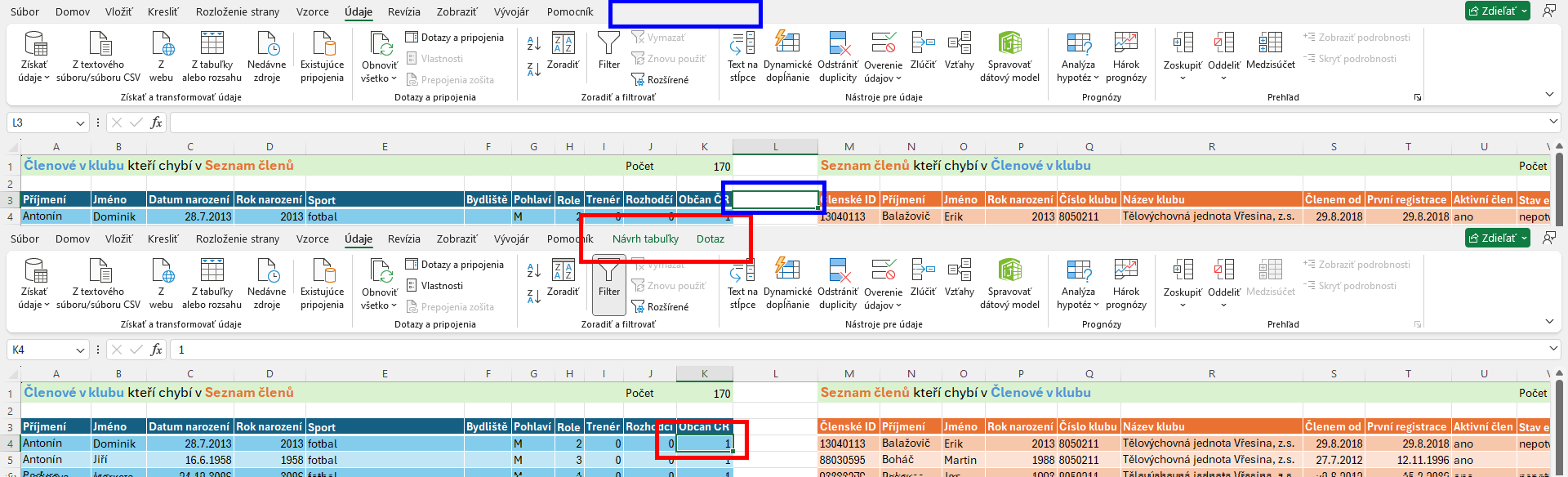Open the Name Box dropdown showing K4
This screenshot has width=1568, height=477.
coord(80,350)
